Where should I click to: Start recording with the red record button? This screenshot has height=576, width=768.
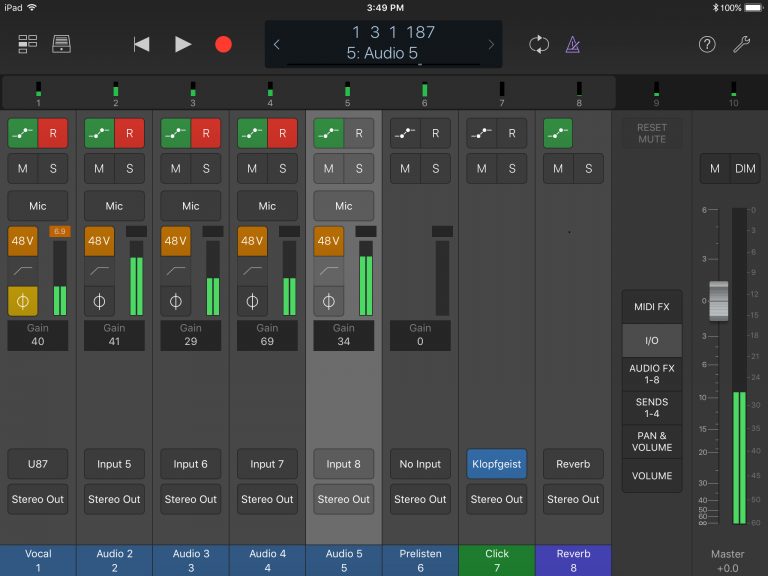(x=223, y=45)
